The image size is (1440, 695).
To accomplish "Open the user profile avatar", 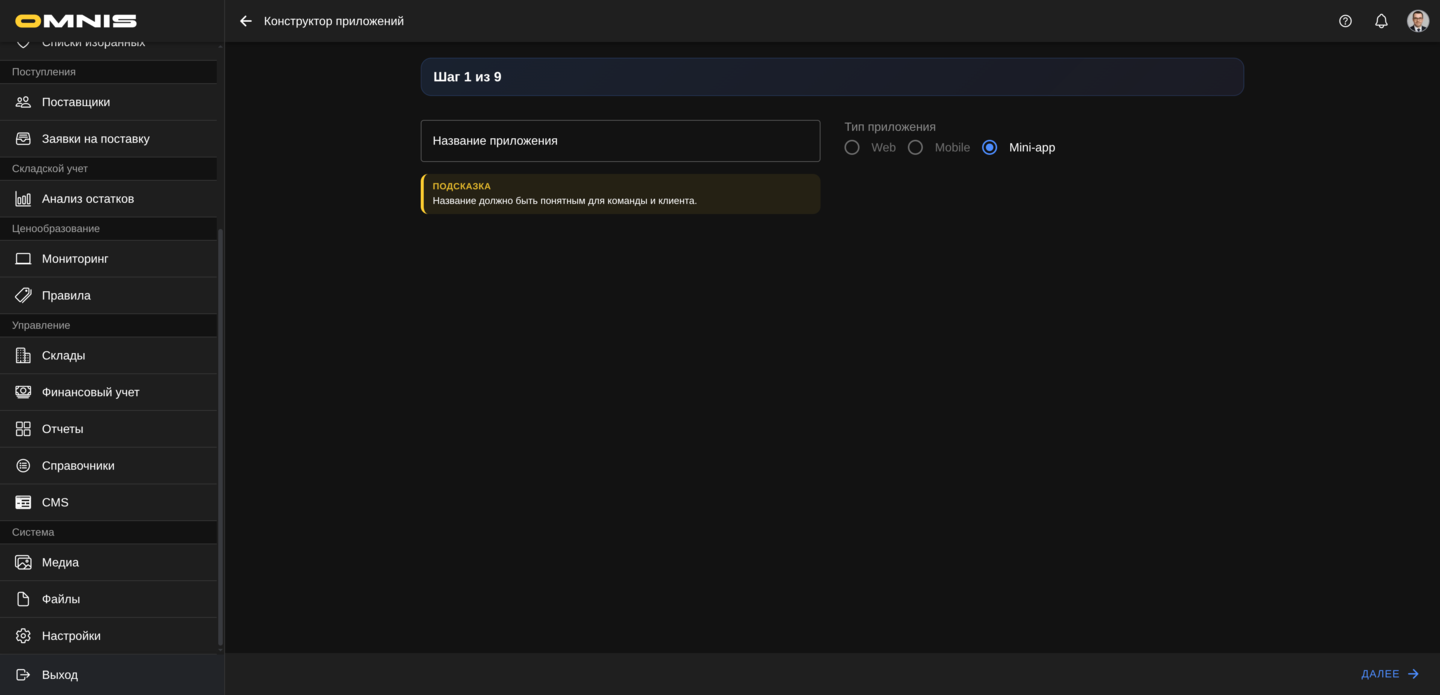I will [1417, 21].
